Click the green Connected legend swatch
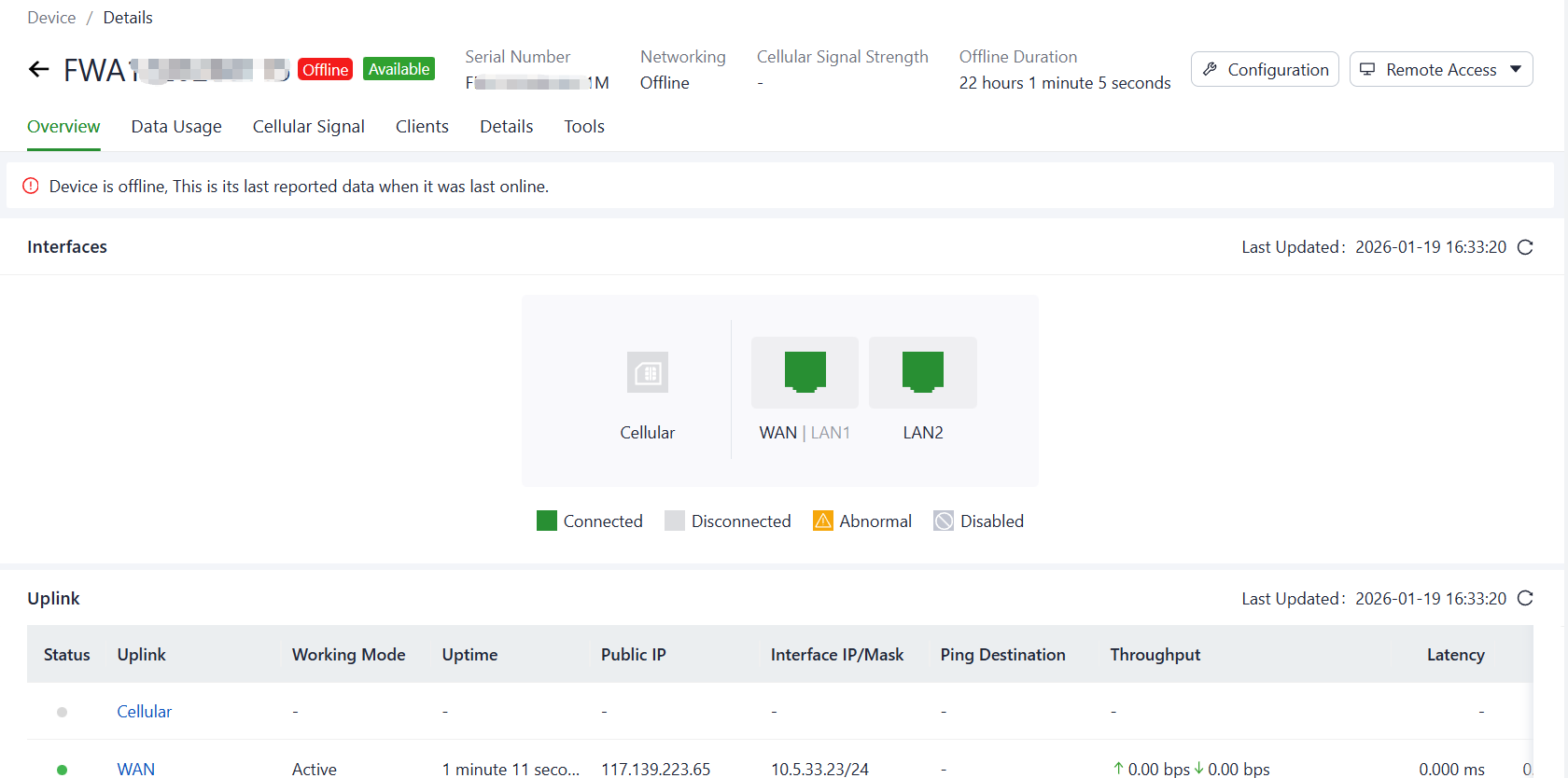This screenshot has height=778, width=1568. click(x=547, y=521)
